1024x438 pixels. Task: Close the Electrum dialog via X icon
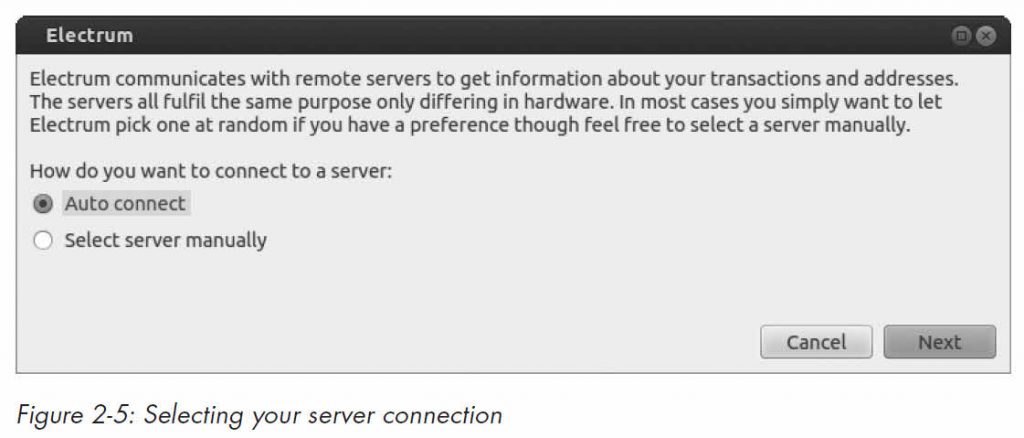tap(986, 36)
